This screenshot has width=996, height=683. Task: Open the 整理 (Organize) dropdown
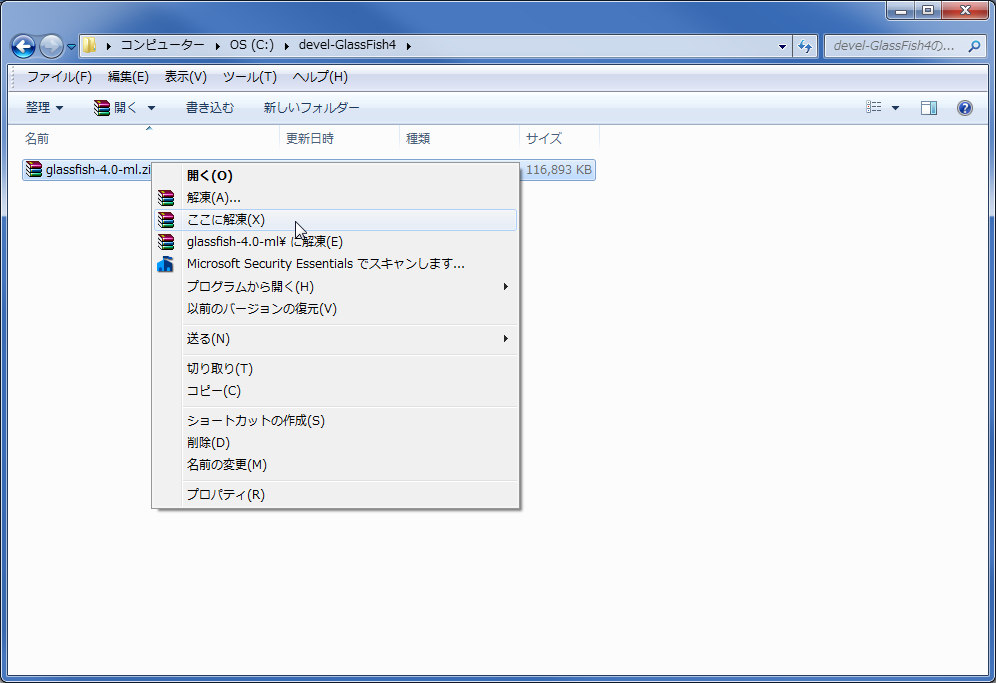click(43, 107)
